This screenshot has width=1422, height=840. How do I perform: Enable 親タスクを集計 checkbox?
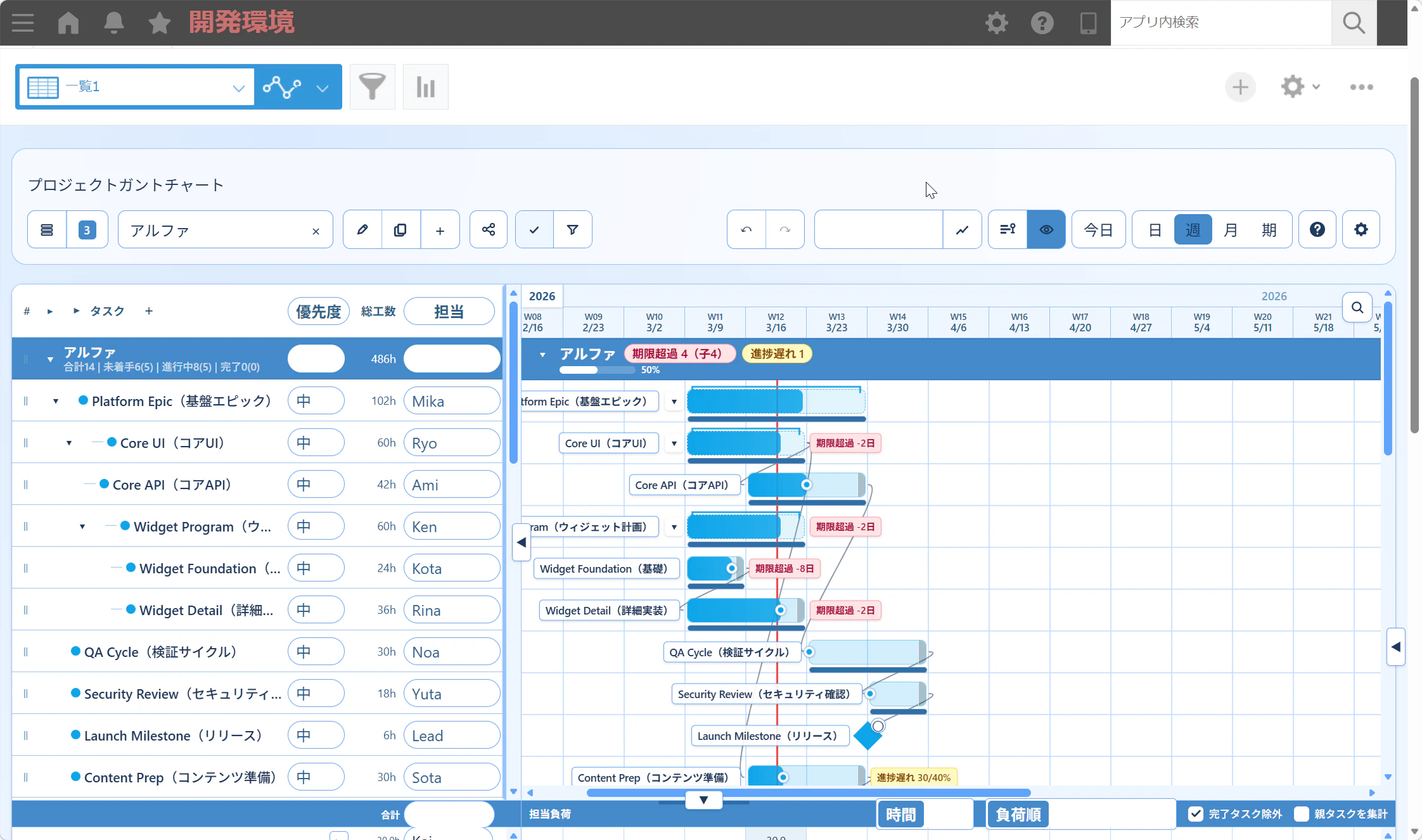[x=1302, y=814]
